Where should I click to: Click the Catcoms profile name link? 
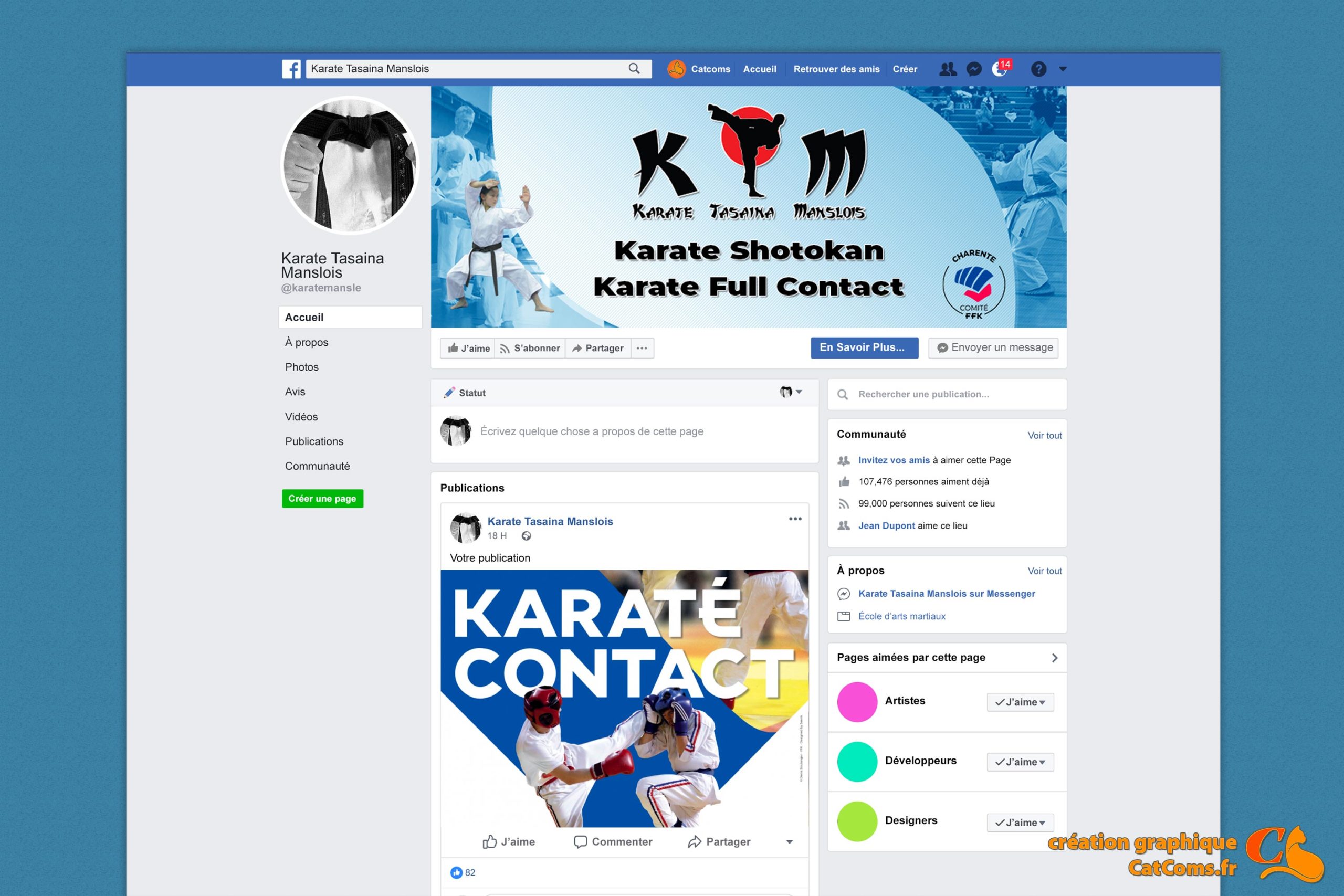pos(710,69)
